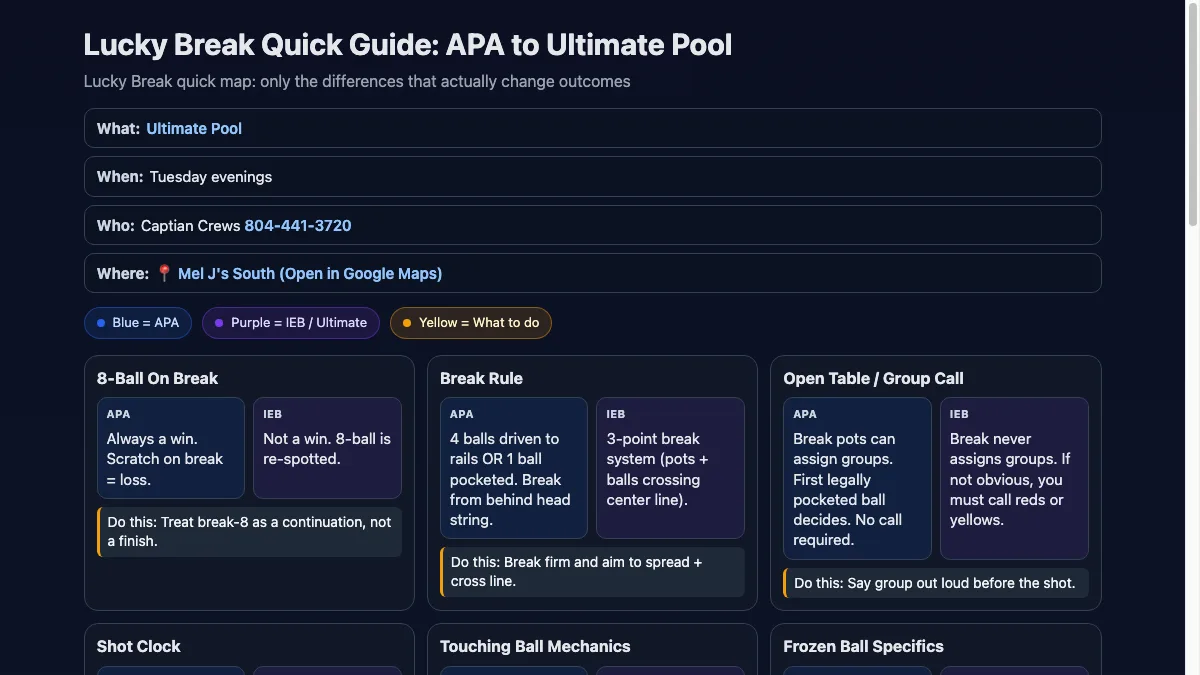Click the Yellow = What to do pill
Screen dimensions: 1200x675
[471, 323]
